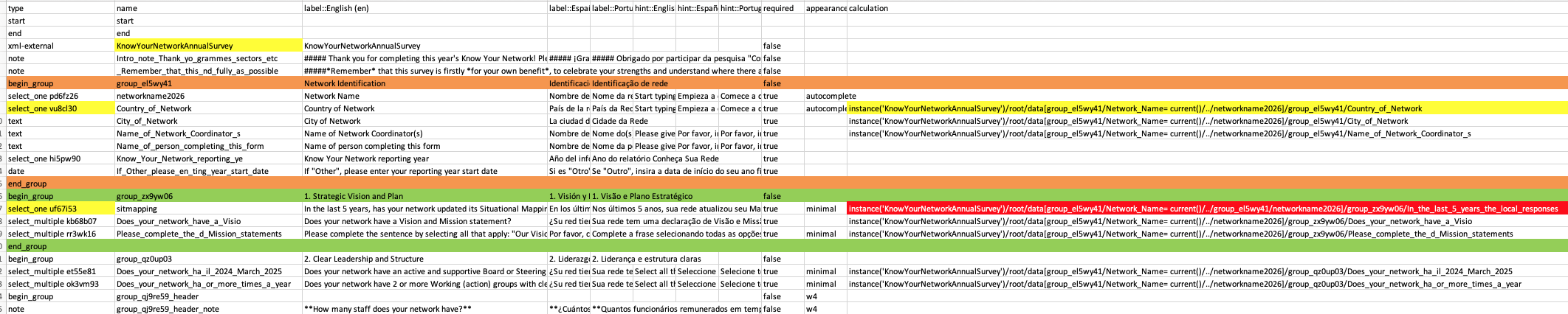Image resolution: width=1568 pixels, height=314 pixels.
Task: Select the yellow 'select_one vu8cl30' type cell
Action: click(59, 108)
